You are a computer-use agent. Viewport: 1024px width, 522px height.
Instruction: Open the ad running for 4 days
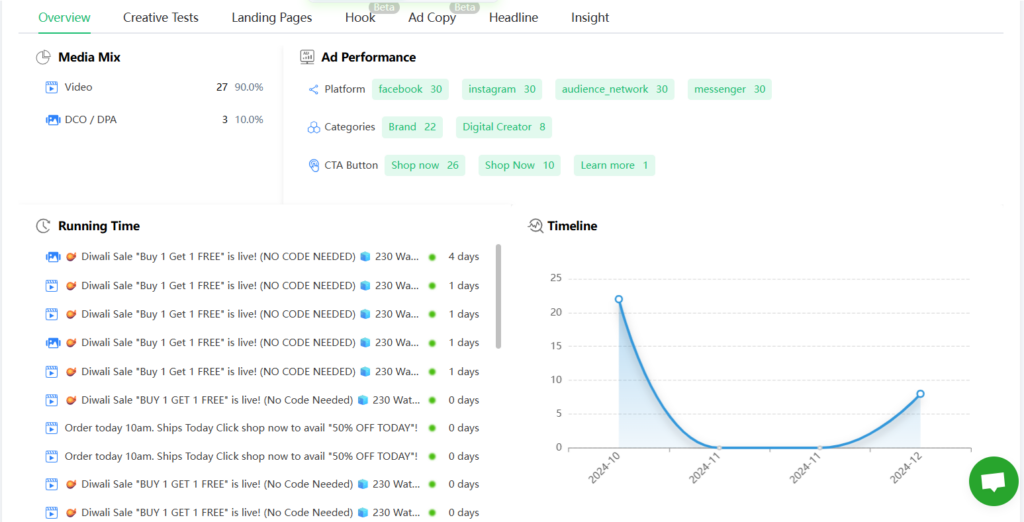(242, 257)
